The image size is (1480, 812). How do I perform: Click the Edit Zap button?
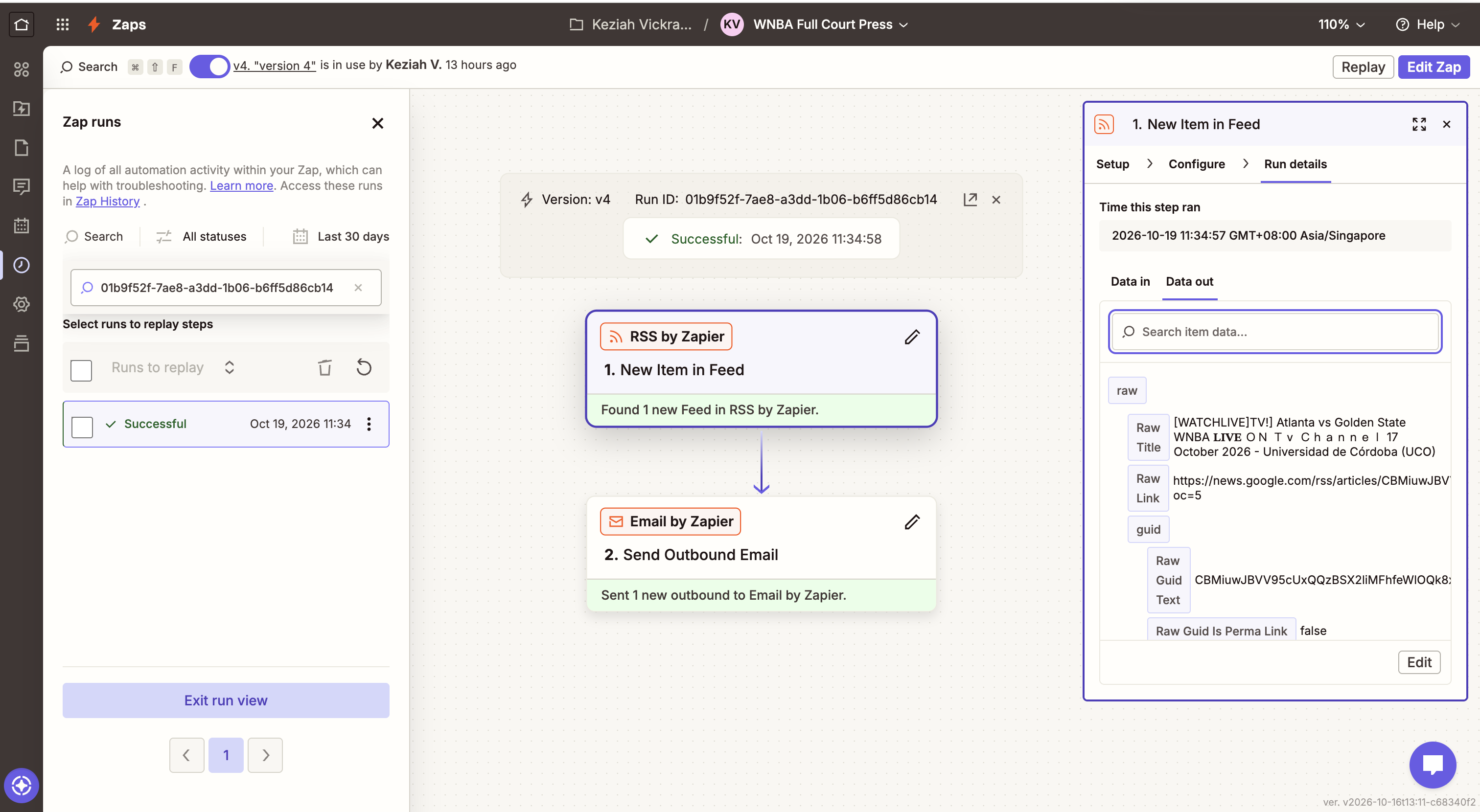coord(1433,67)
